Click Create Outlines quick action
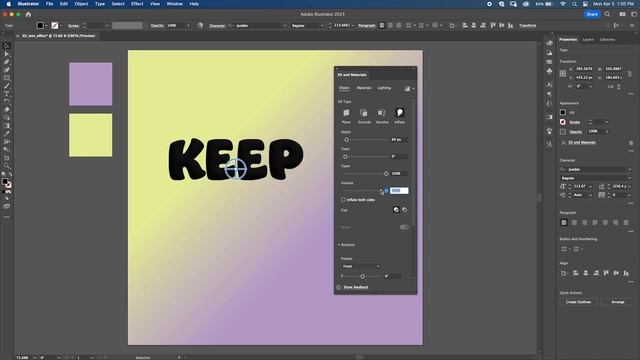Screen dimensions: 640x360 [x=578, y=302]
